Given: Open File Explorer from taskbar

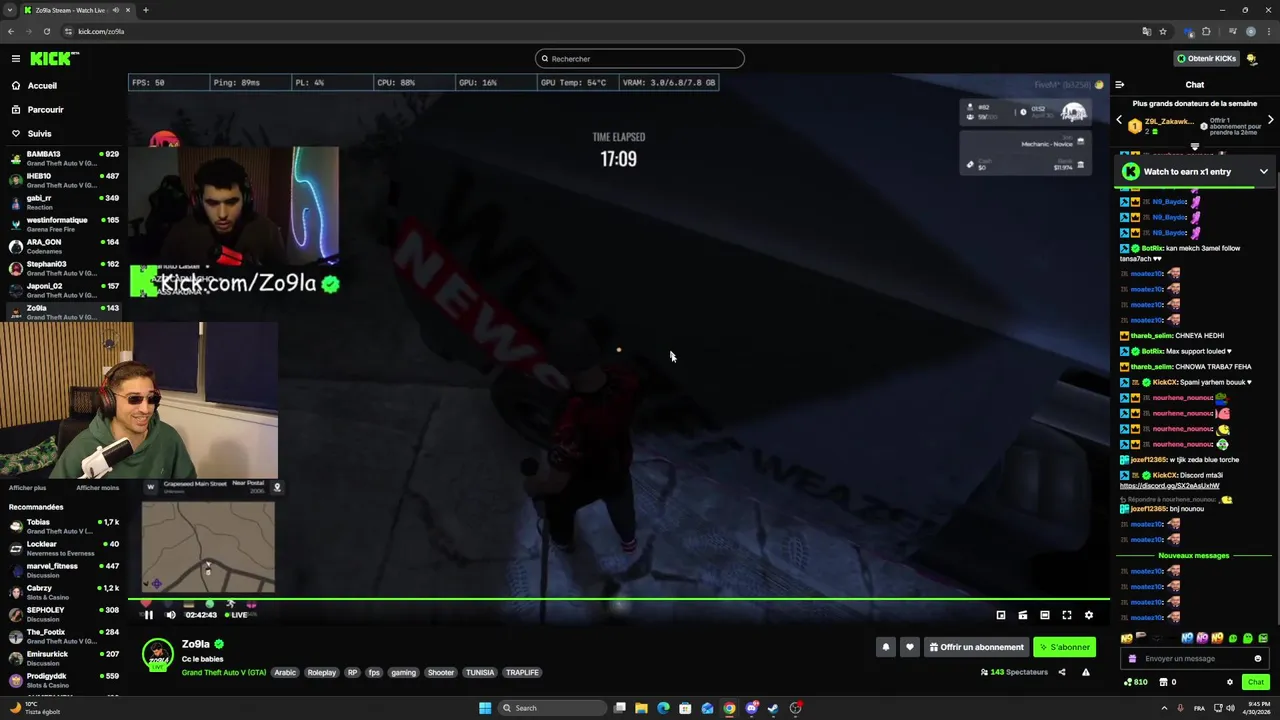Looking at the screenshot, I should 641,708.
